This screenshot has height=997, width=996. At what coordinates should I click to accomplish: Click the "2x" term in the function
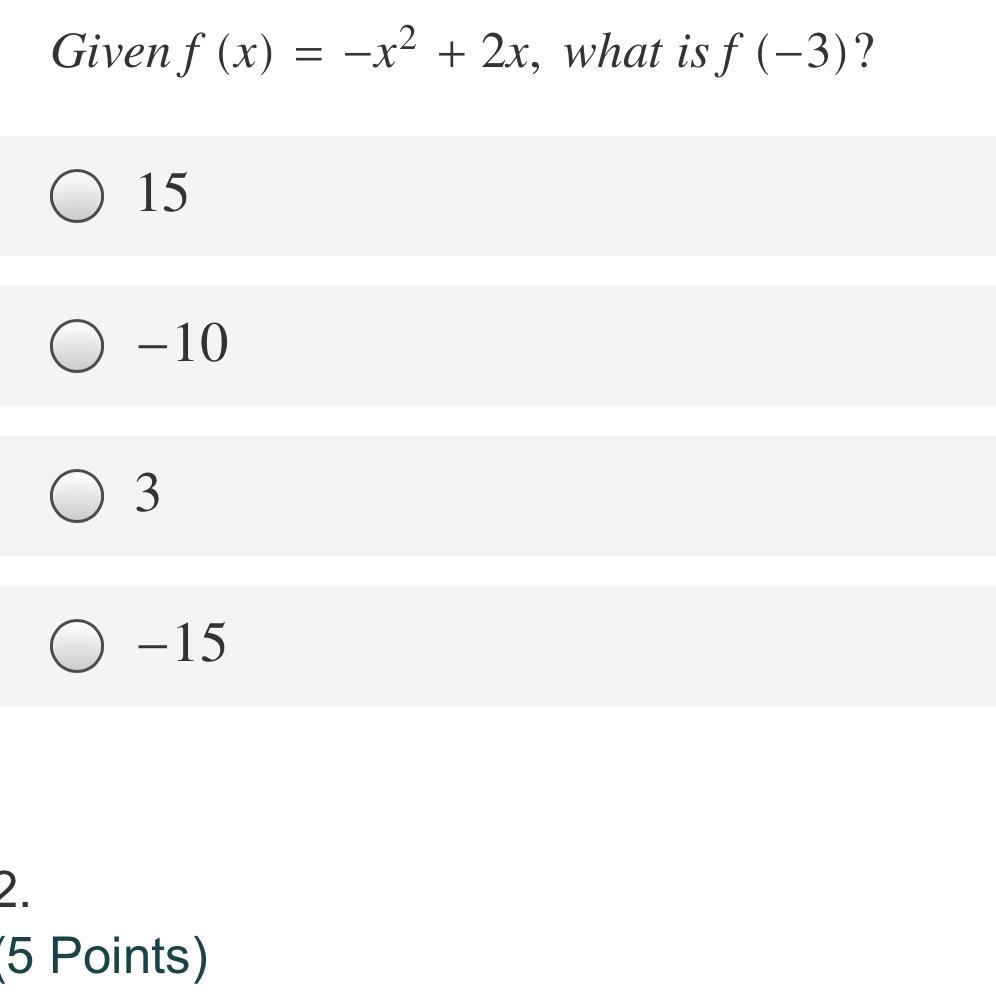(505, 52)
